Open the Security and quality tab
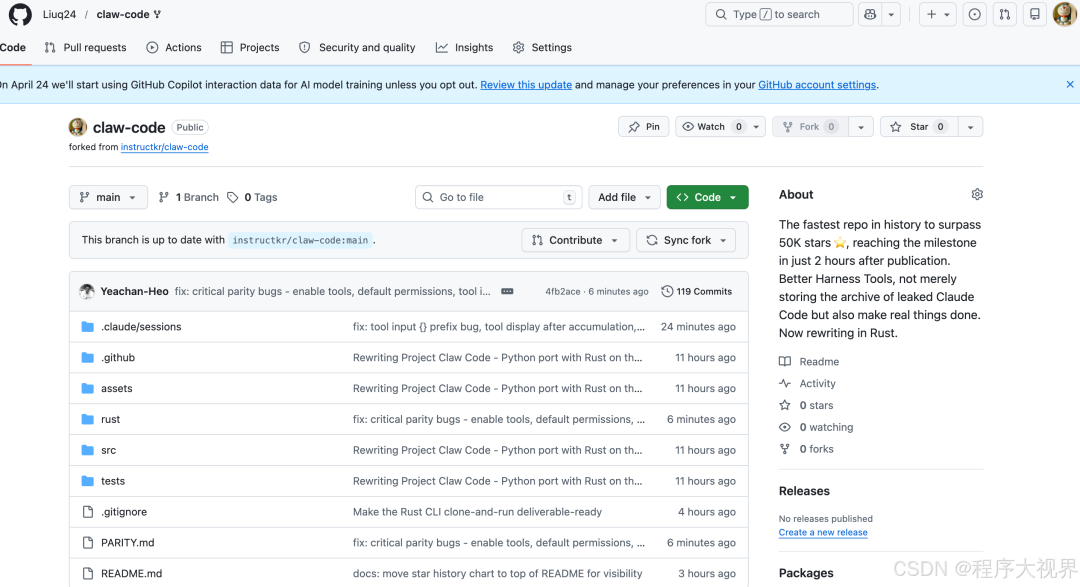Screen dimensions: 1080x587 pos(357,47)
